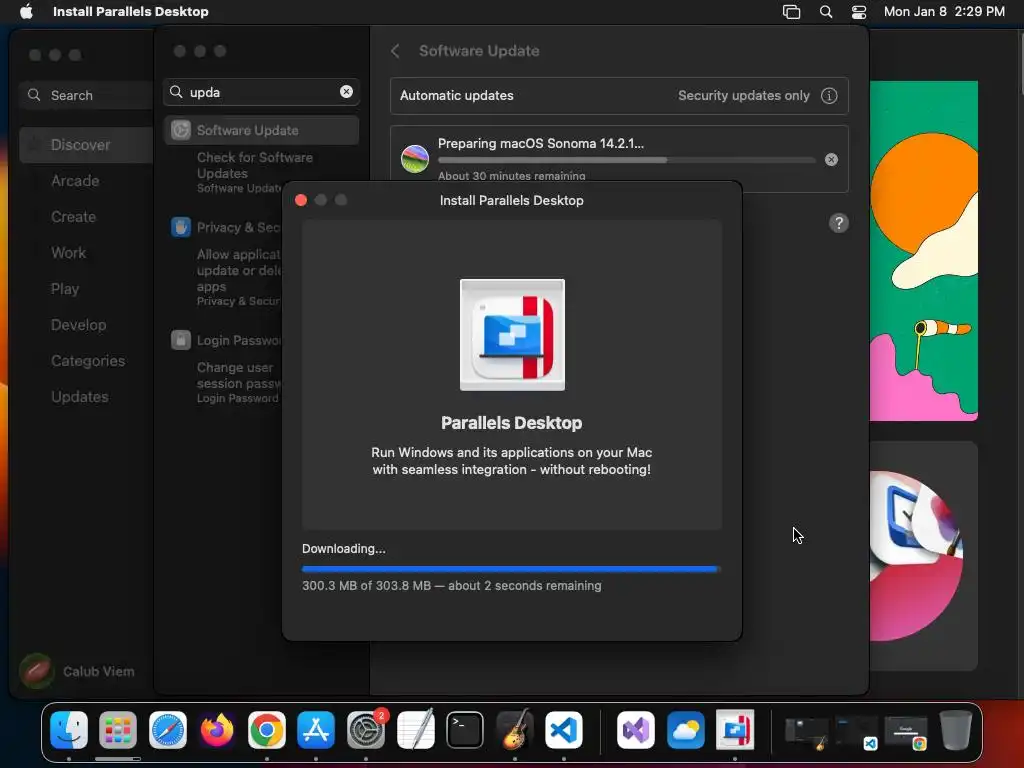Click the Automatic updates row

(619, 95)
